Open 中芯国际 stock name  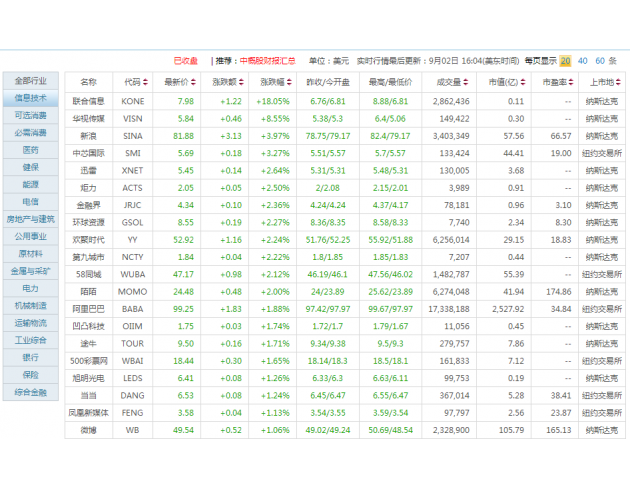[88, 153]
